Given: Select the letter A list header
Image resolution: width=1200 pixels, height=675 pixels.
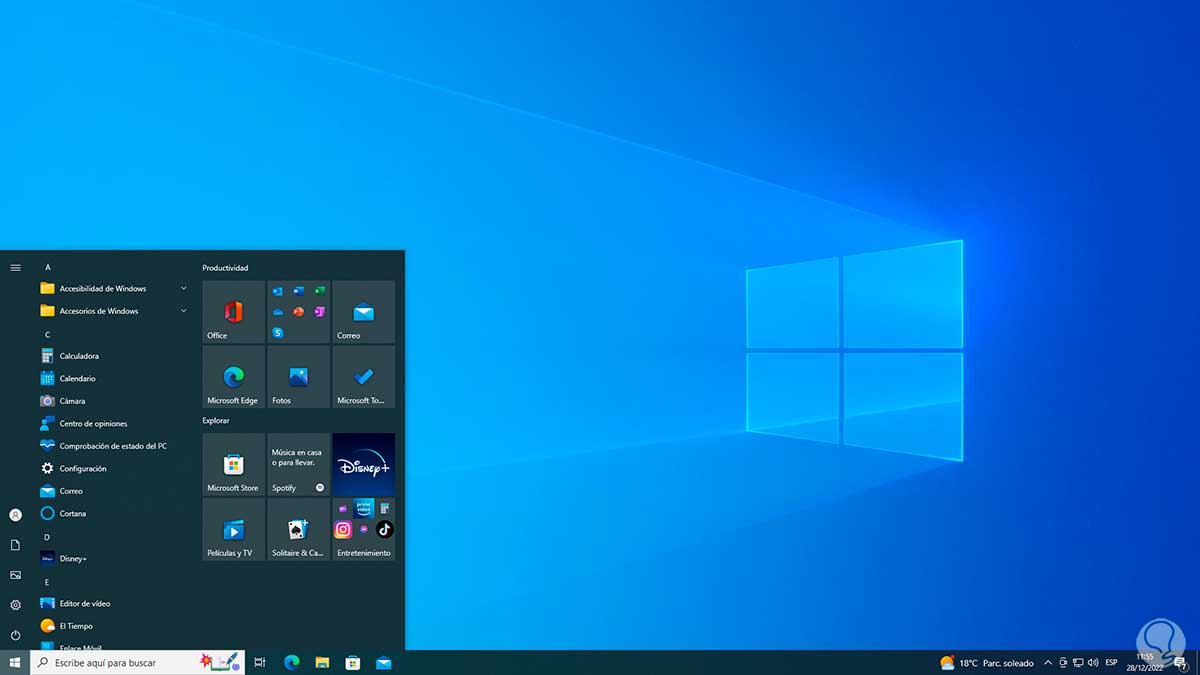Looking at the screenshot, I should click(47, 267).
